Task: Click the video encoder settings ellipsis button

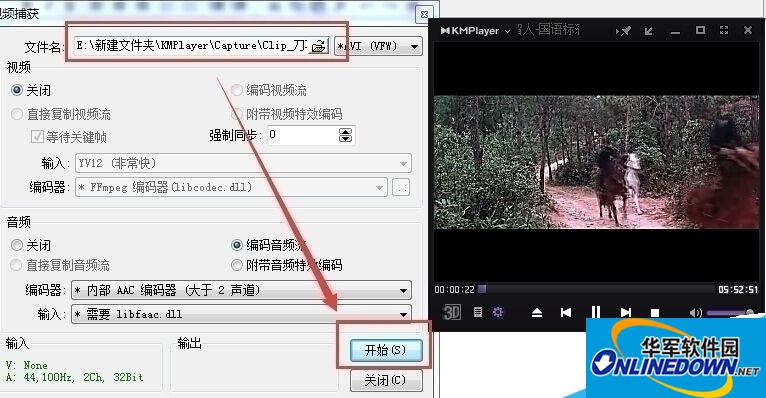Action: 401,187
